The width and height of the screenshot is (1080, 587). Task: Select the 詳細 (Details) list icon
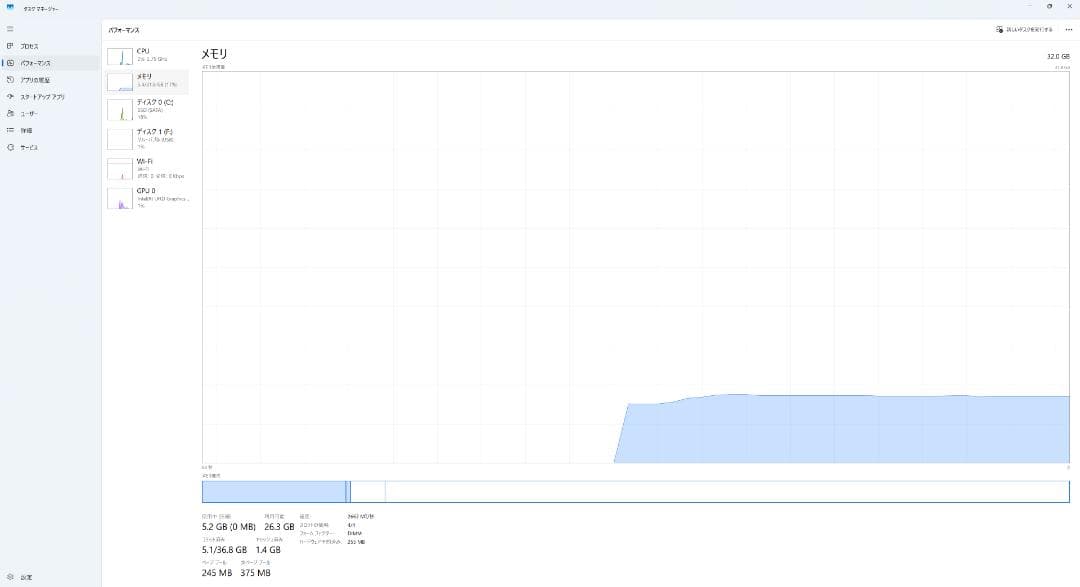point(10,131)
